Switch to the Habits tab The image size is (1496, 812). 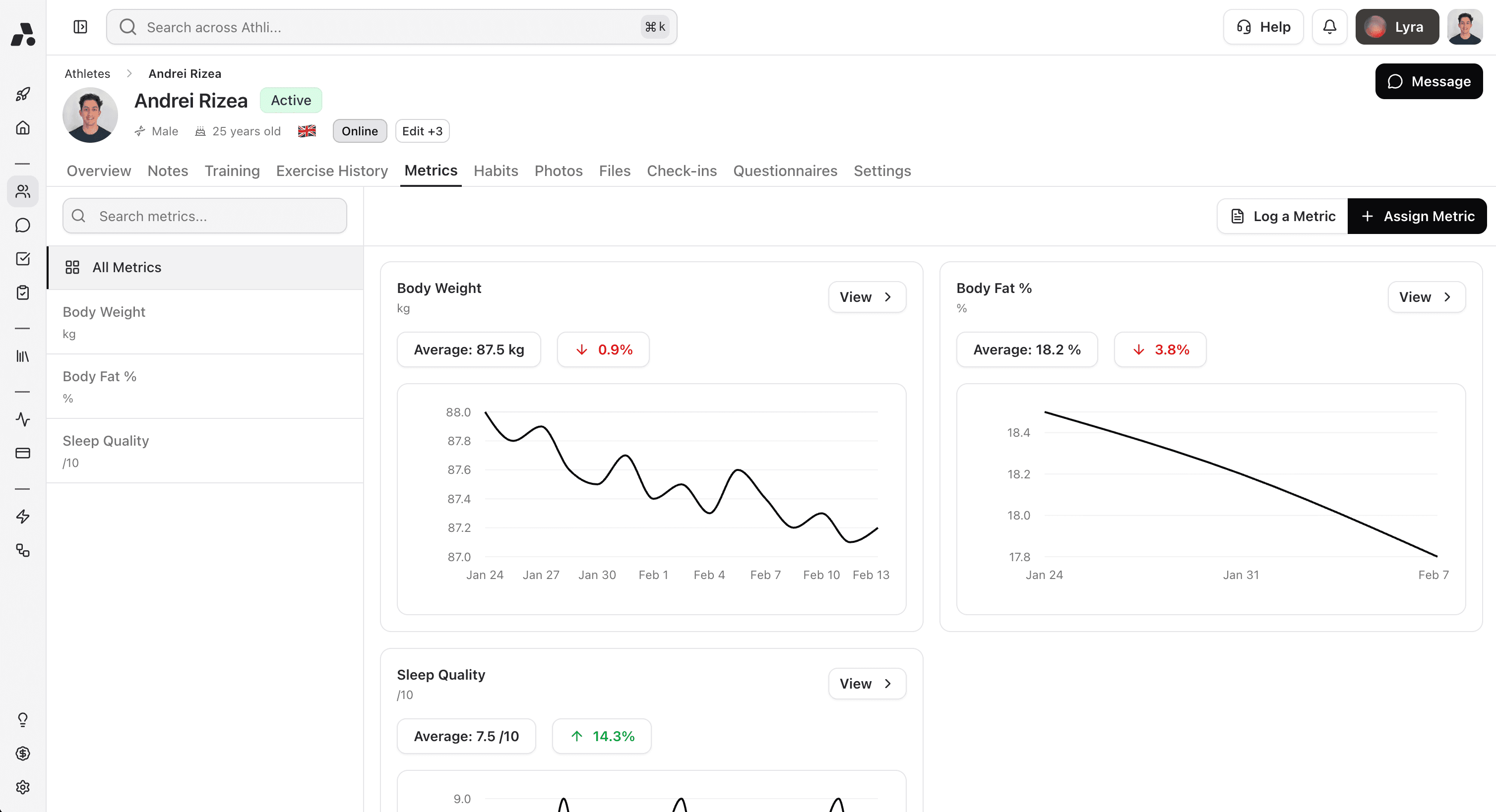tap(496, 171)
